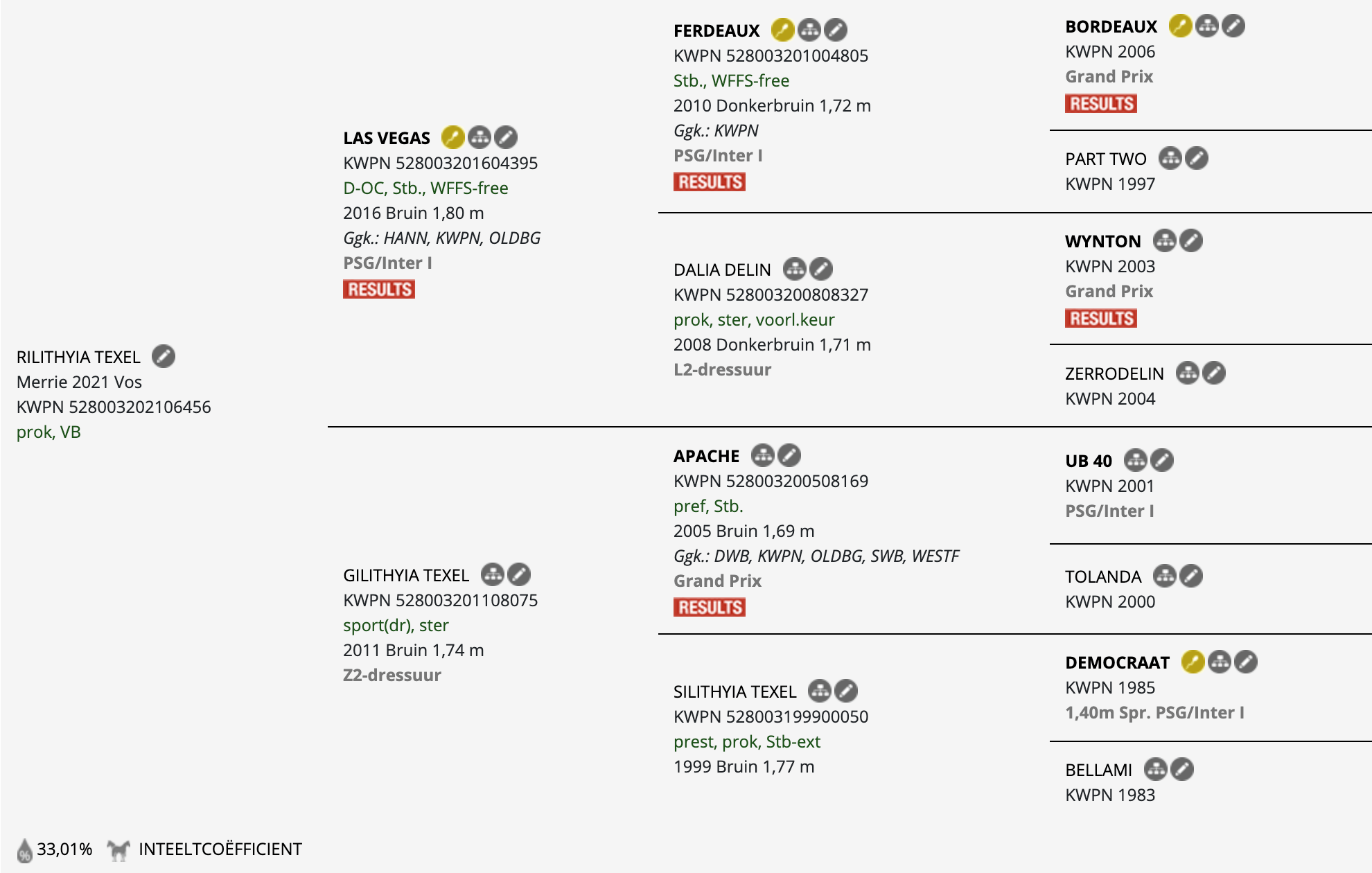Click Results button under Apache
Screen dimensions: 1372x873
point(710,607)
